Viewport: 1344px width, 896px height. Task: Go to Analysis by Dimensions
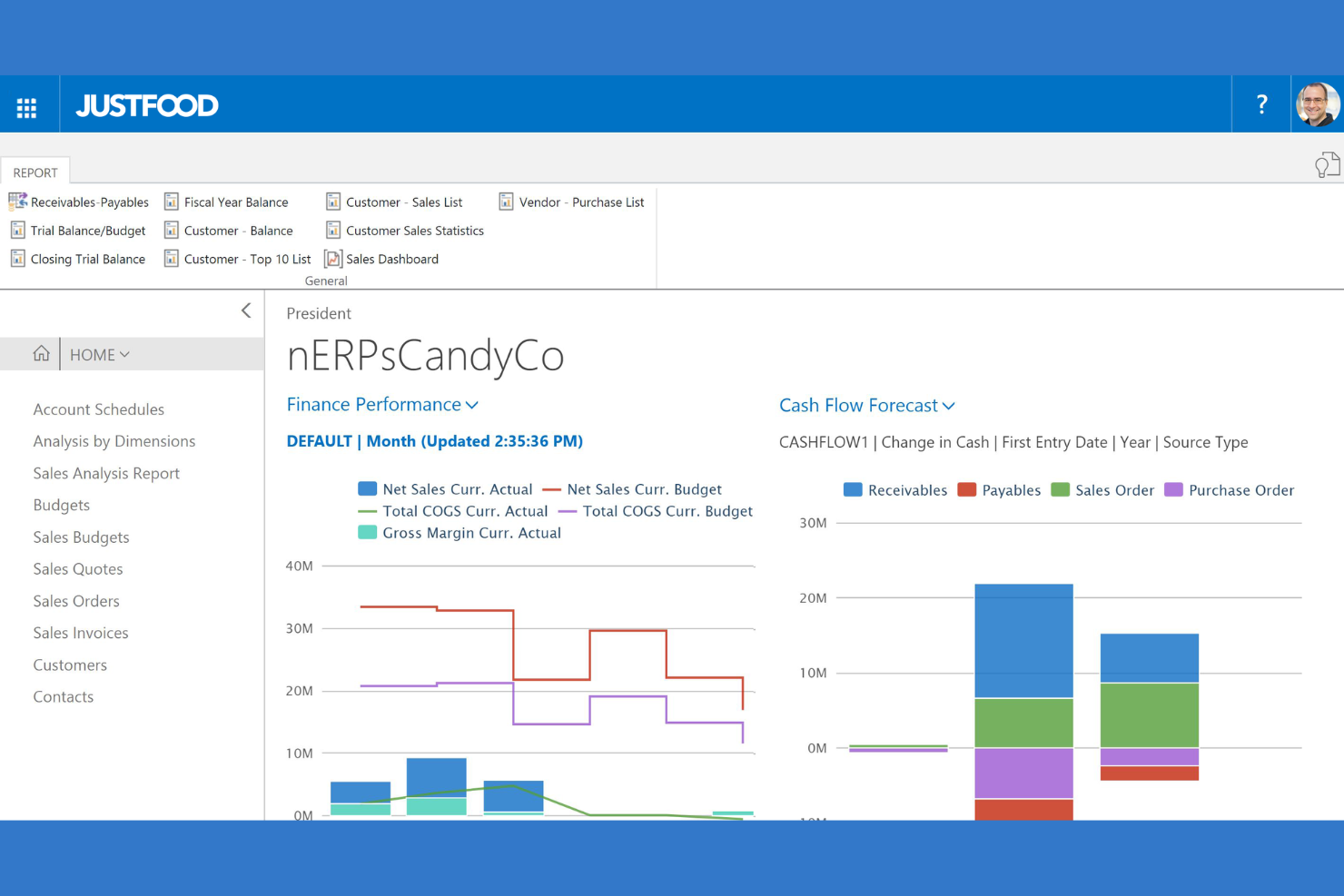pyautogui.click(x=114, y=441)
